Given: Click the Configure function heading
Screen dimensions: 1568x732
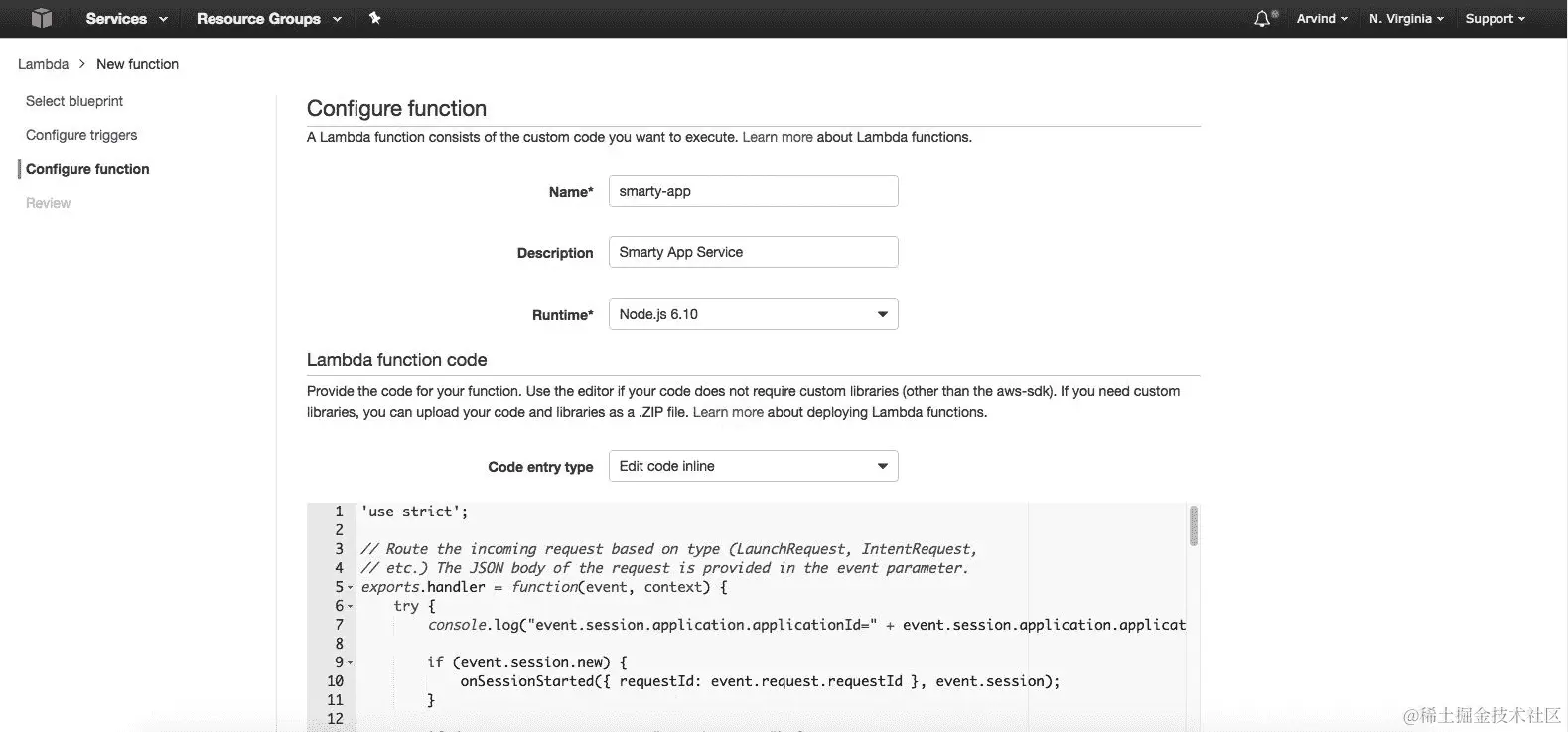Looking at the screenshot, I should pos(396,108).
